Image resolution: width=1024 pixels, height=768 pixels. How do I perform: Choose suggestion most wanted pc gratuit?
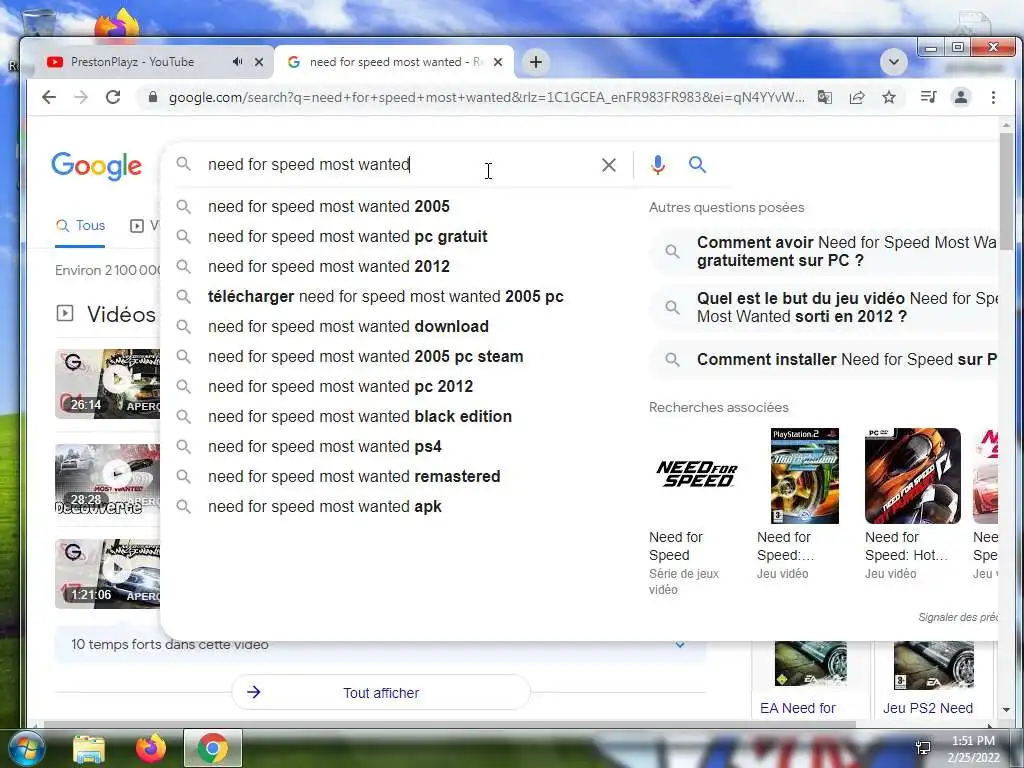coord(347,236)
